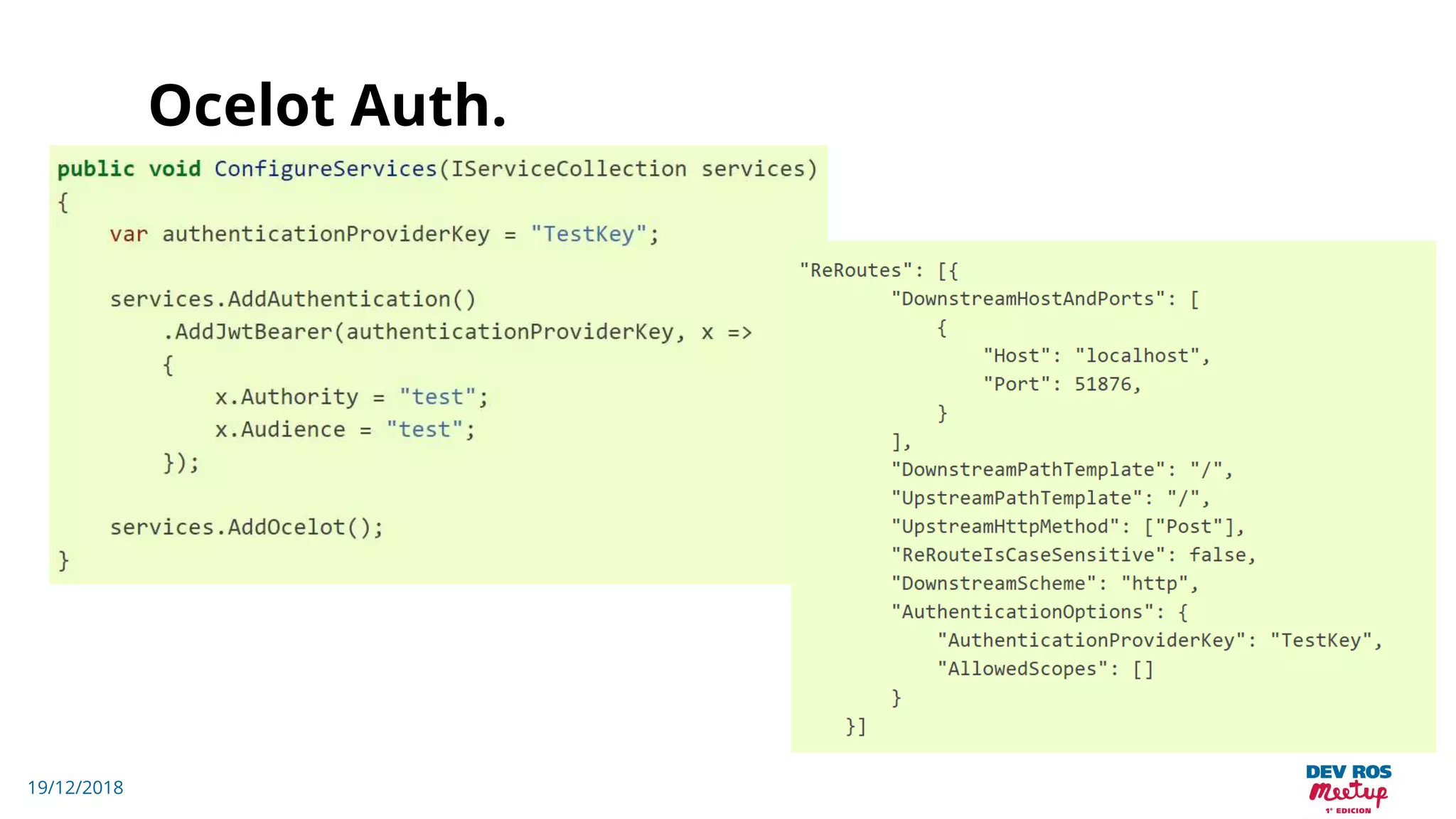Click the Ocelot Auth. slide title
1456x819 pixels.
[x=328, y=105]
